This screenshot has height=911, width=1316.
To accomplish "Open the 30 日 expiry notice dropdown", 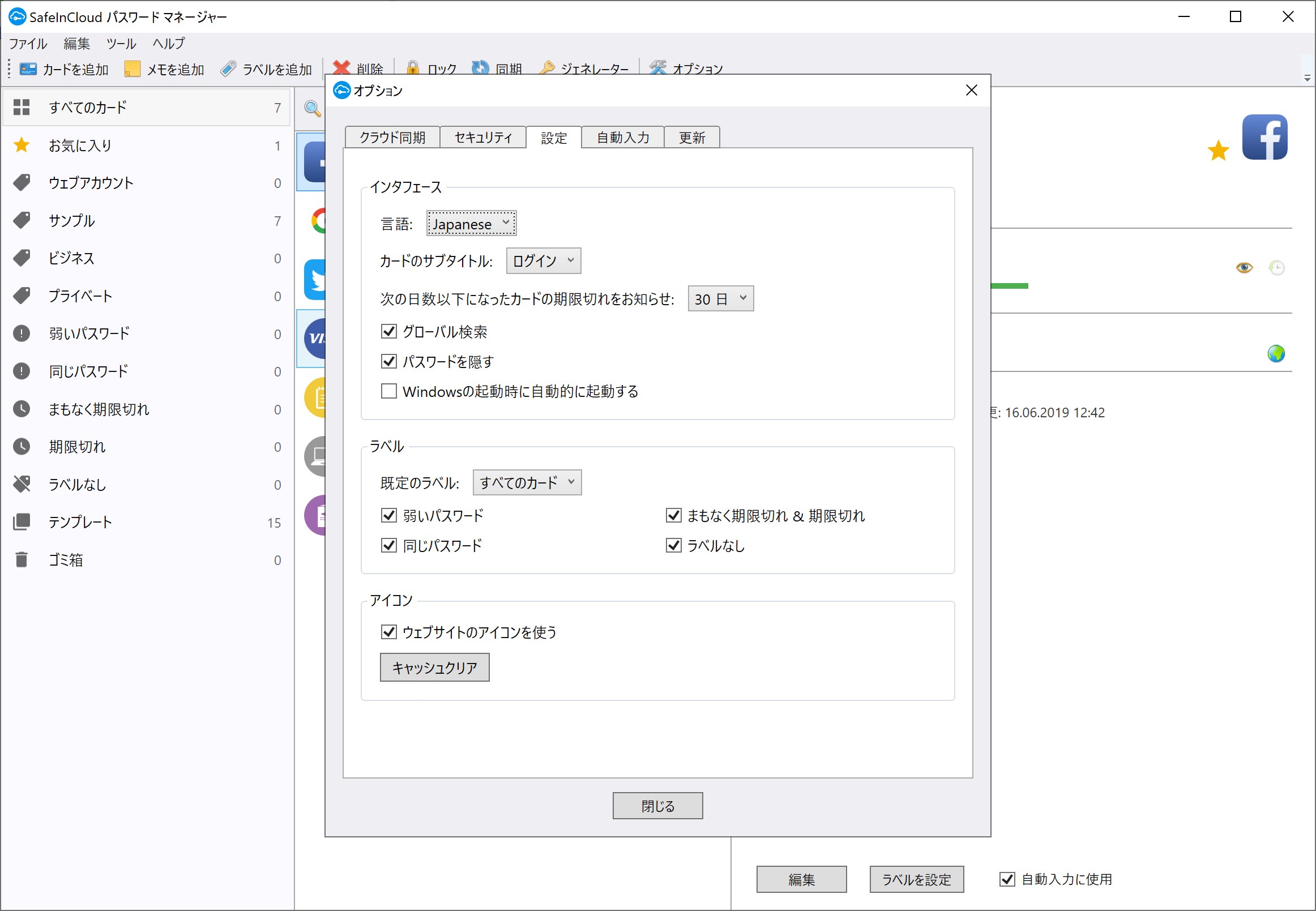I will 720,299.
